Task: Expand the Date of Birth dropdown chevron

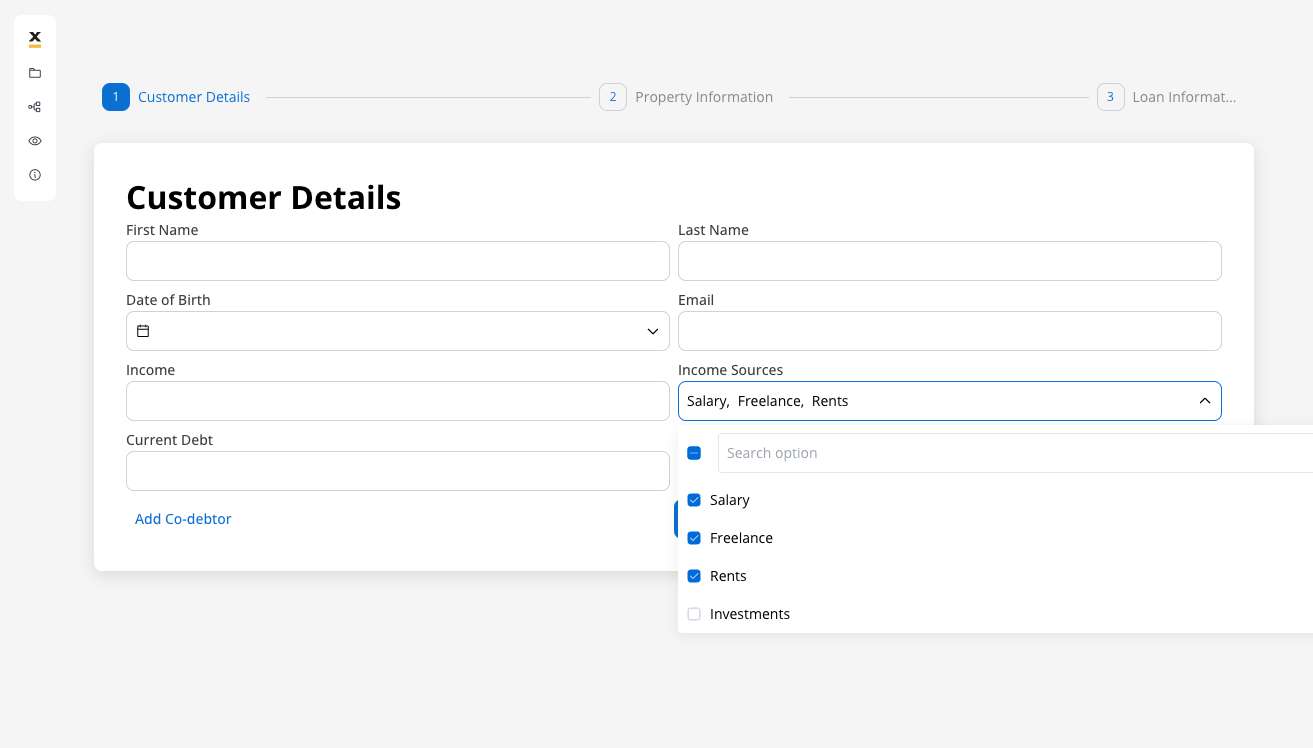Action: pos(652,331)
